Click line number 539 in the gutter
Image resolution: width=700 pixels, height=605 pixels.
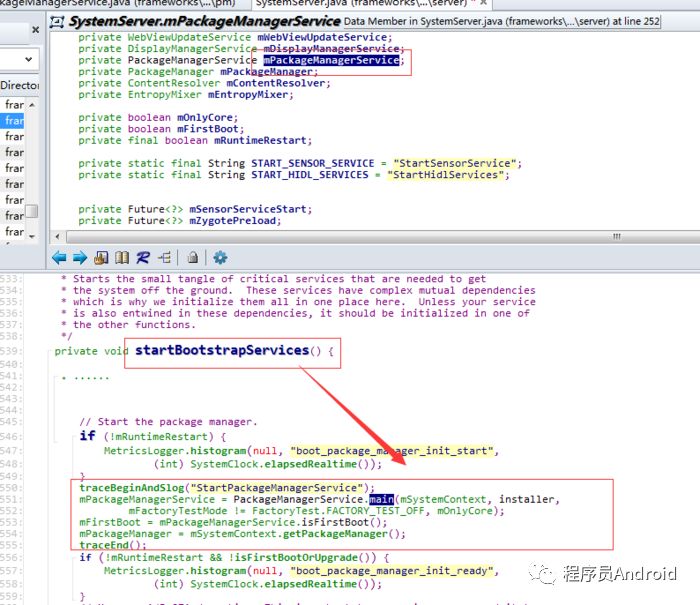coord(10,351)
